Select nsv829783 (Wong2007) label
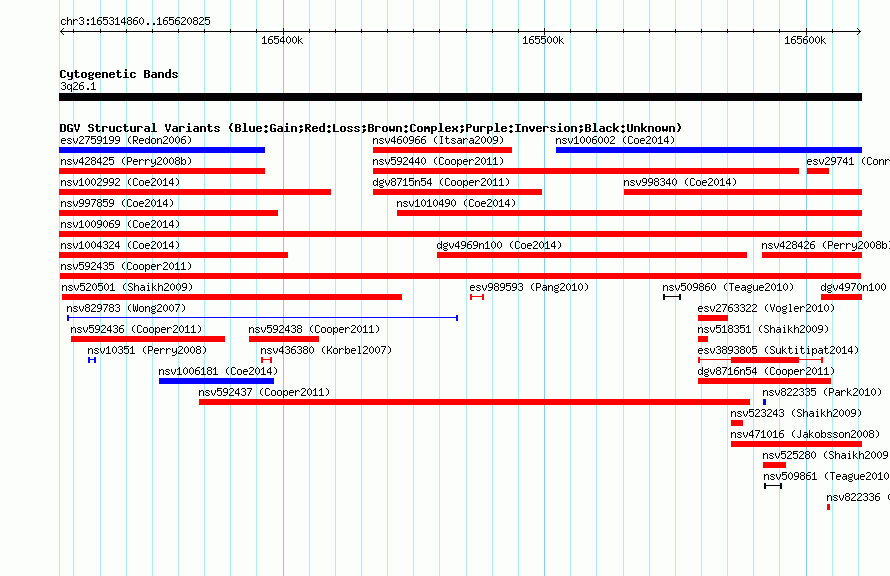 click(126, 308)
